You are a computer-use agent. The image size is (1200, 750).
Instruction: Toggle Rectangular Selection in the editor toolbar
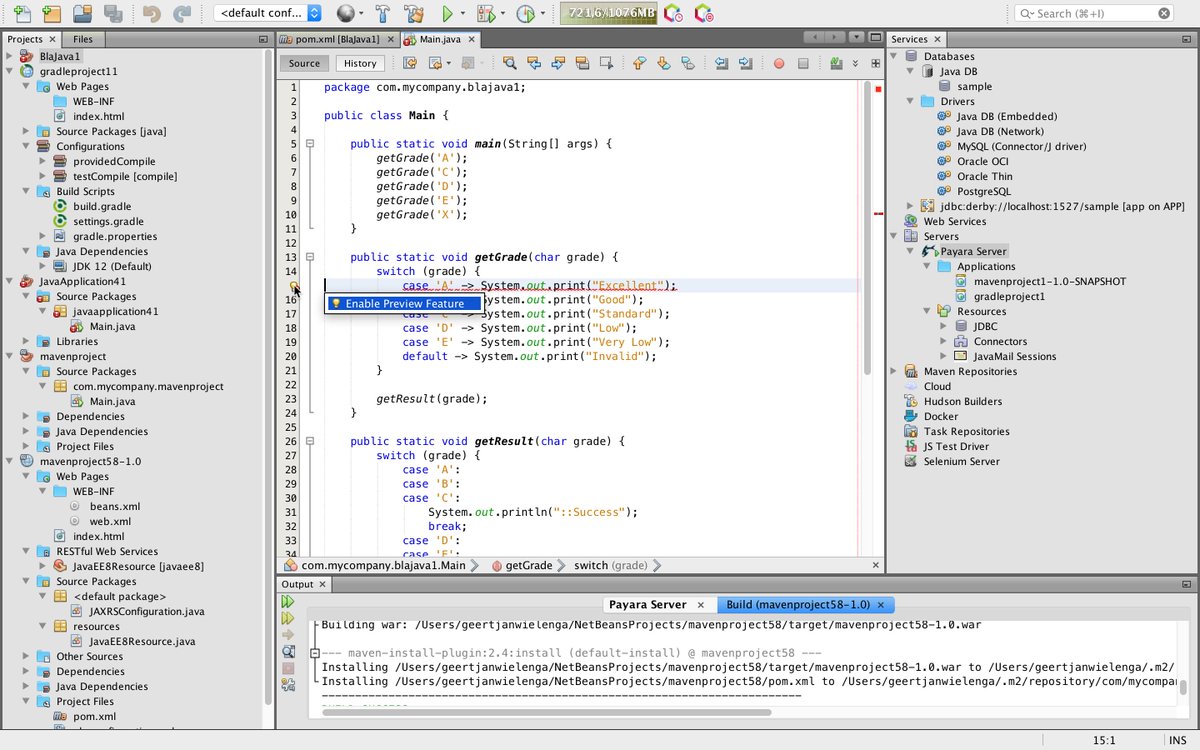tap(606, 63)
